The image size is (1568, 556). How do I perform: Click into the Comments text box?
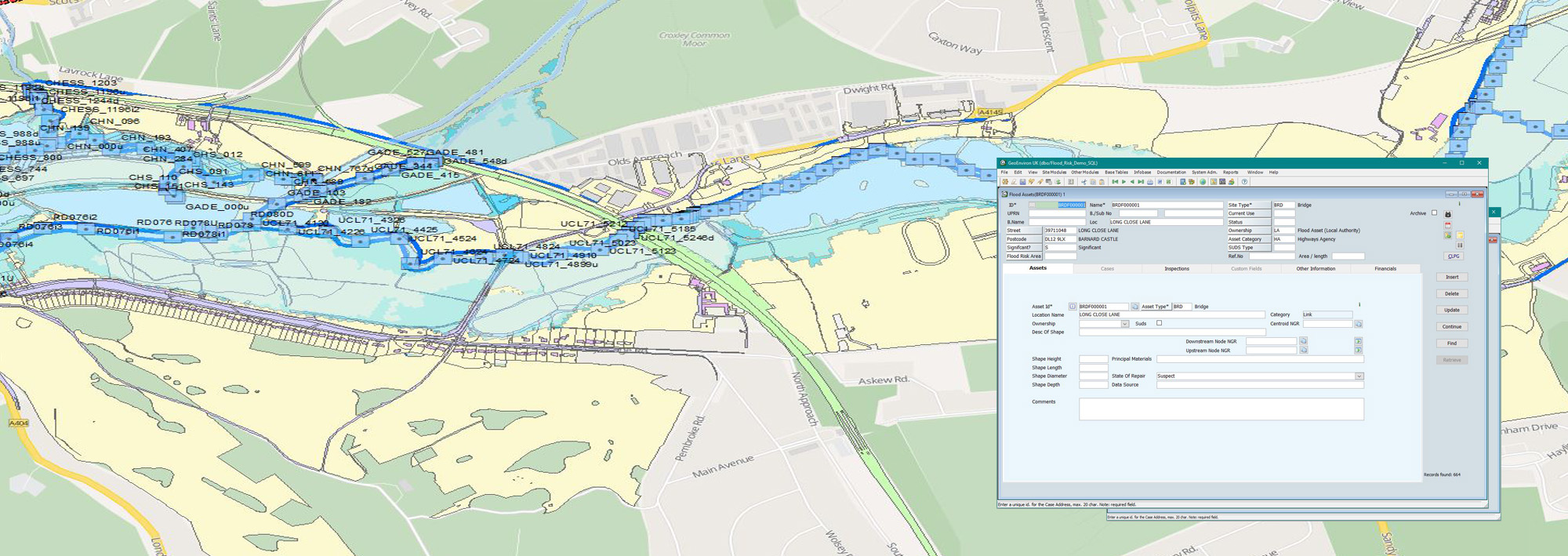(x=1221, y=409)
